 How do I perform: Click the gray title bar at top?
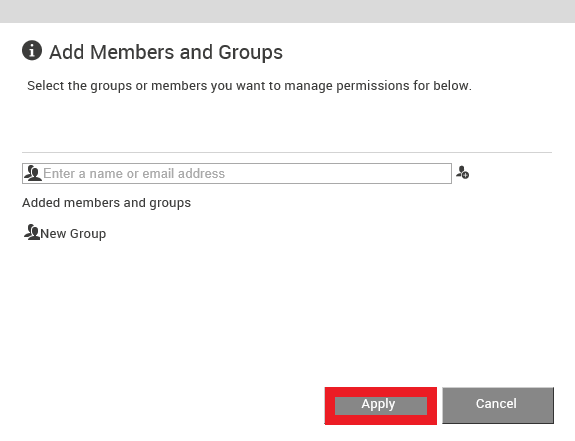(288, 11)
